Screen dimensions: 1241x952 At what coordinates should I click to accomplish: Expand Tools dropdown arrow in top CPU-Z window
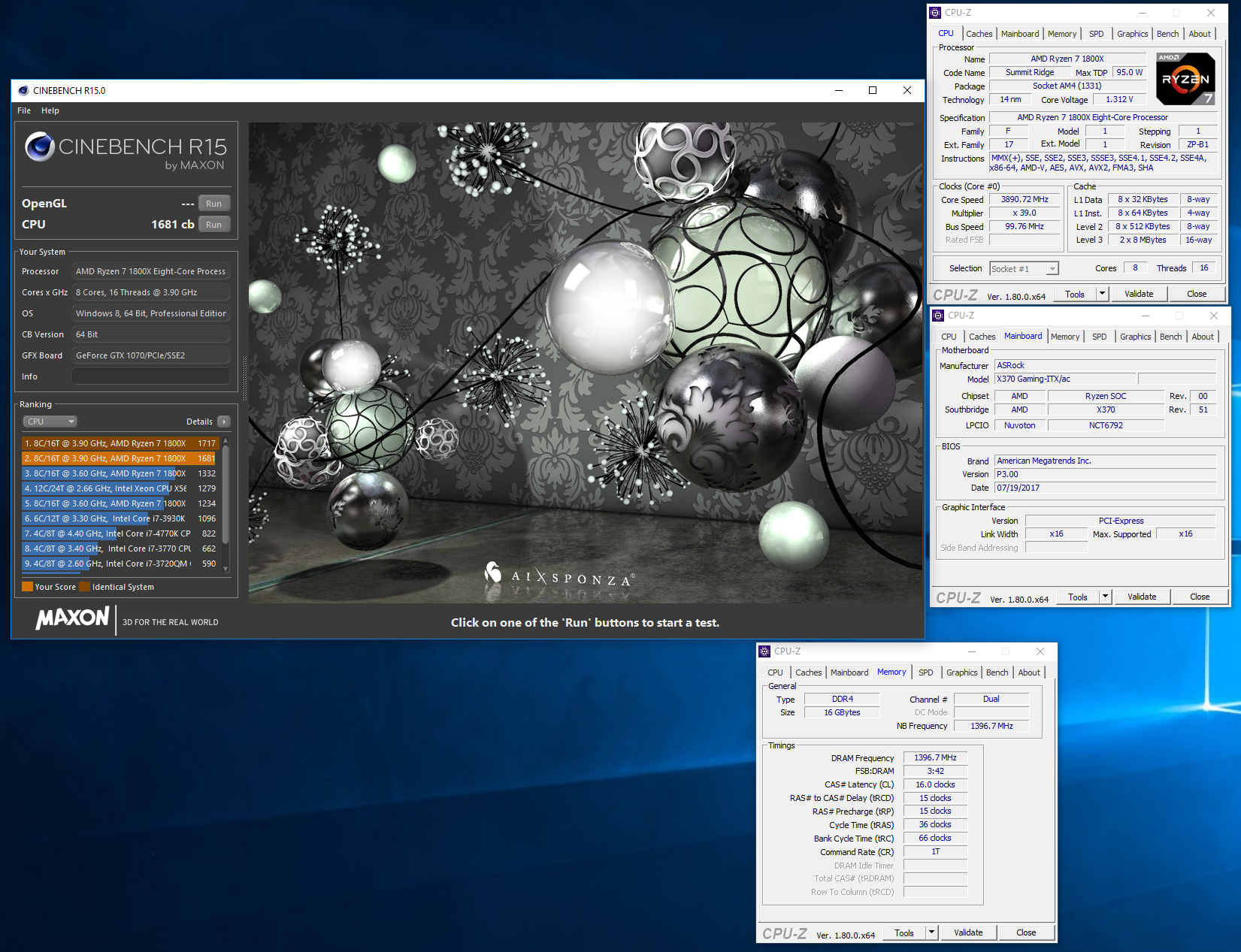pyautogui.click(x=1103, y=294)
